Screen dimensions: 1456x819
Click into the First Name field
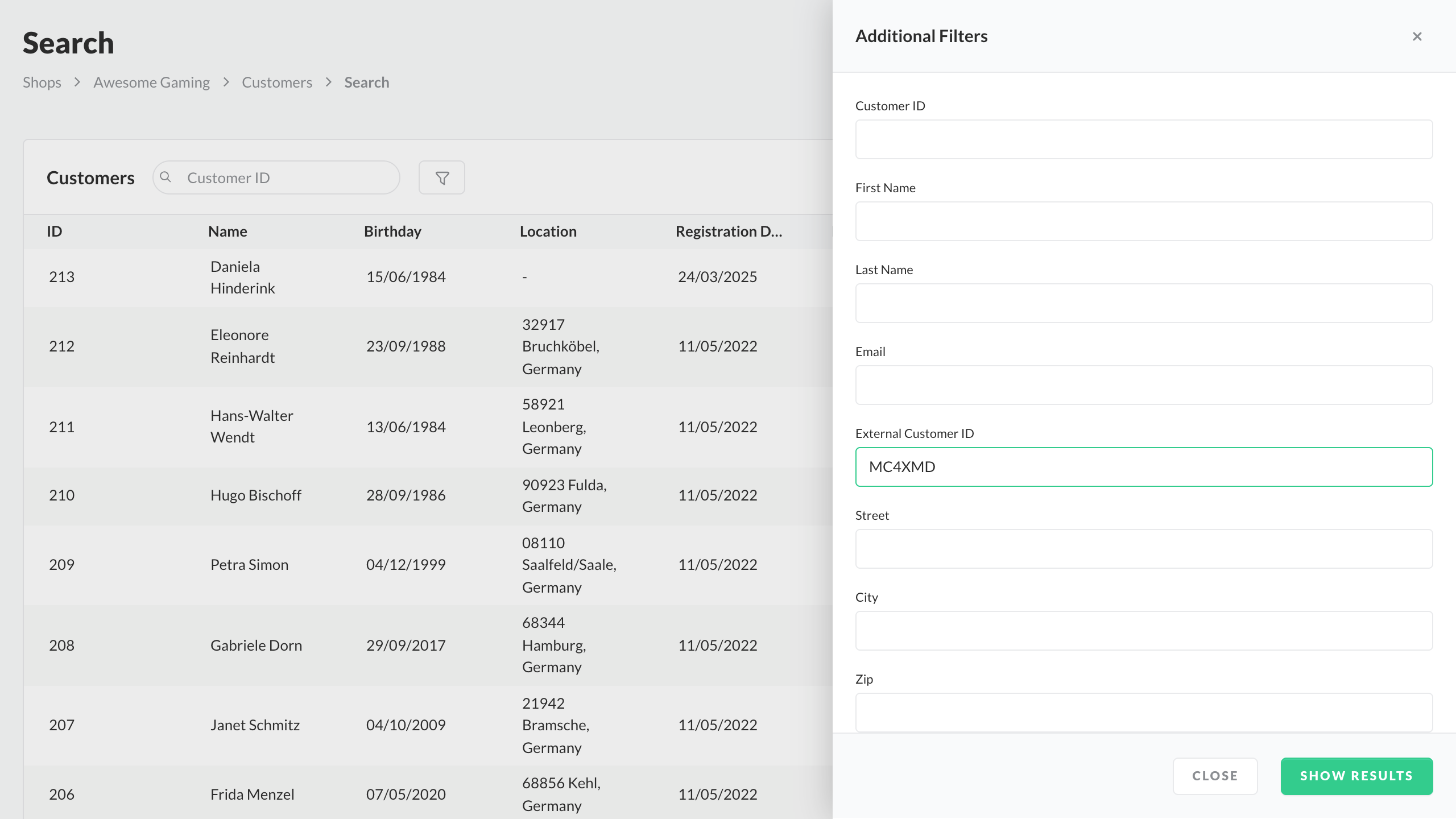pos(1143,221)
